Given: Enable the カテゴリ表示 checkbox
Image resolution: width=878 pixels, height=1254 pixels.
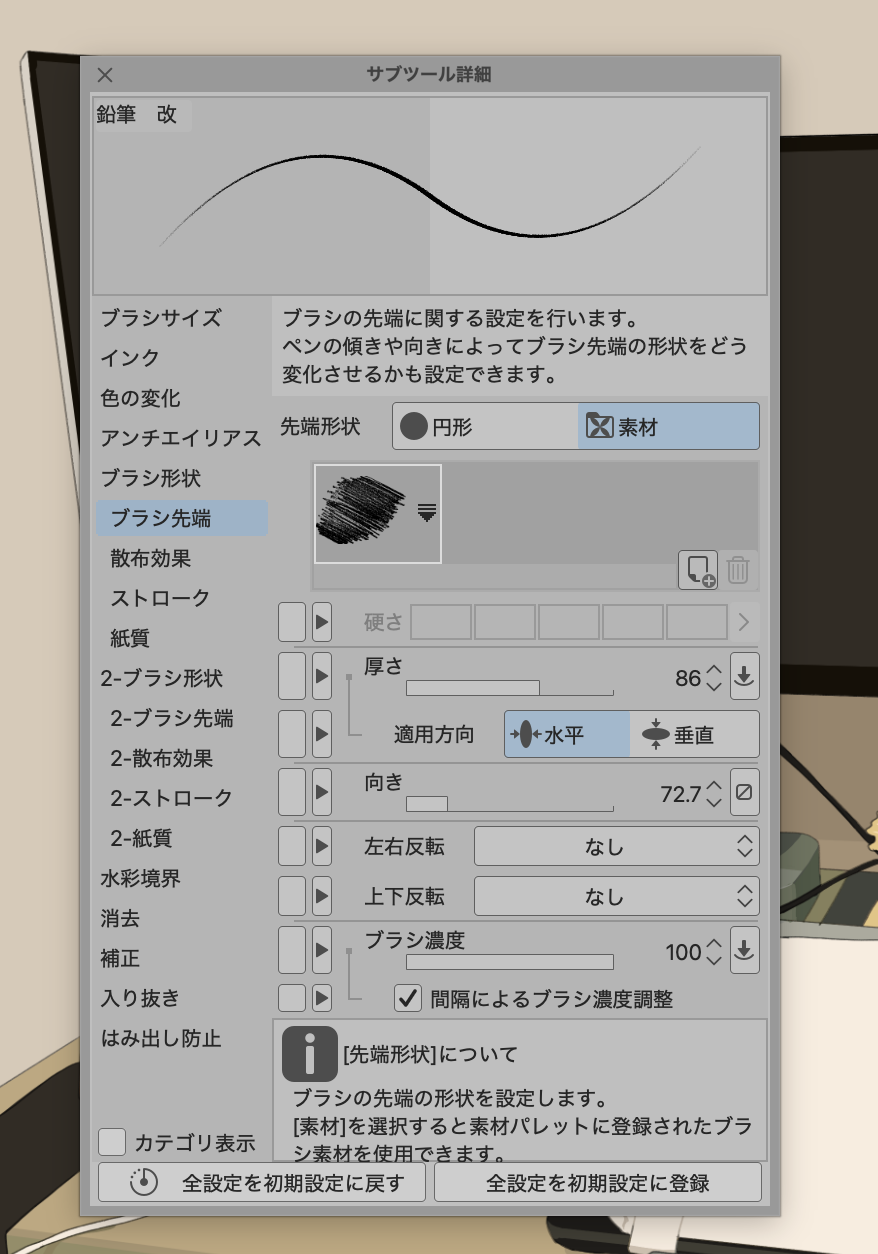Looking at the screenshot, I should 112,1142.
